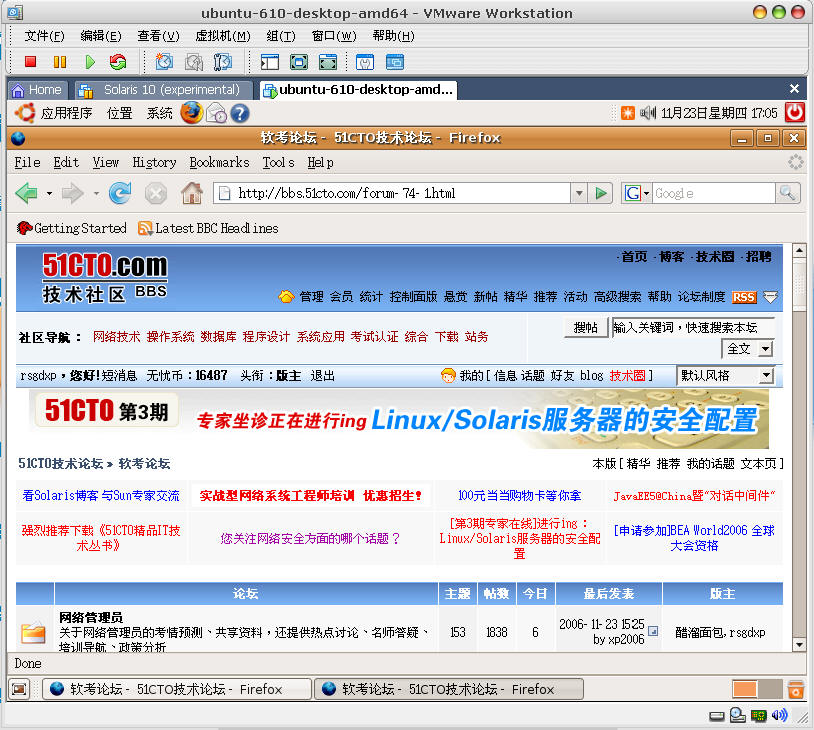Open the 高级搜索 link in forum header
Viewport: 814px width, 730px height.
[x=617, y=296]
